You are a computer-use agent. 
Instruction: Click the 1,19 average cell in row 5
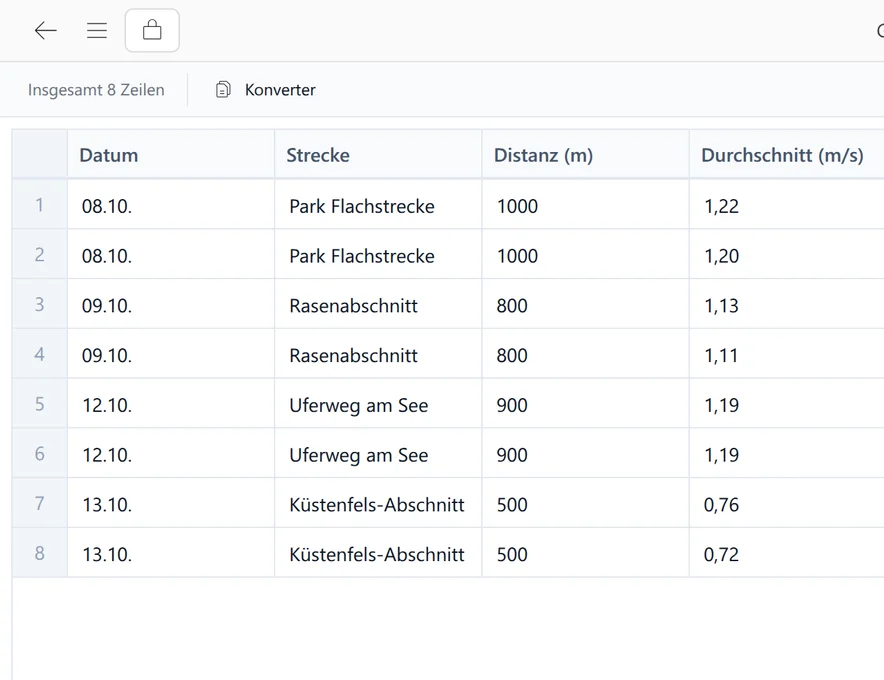pos(787,404)
